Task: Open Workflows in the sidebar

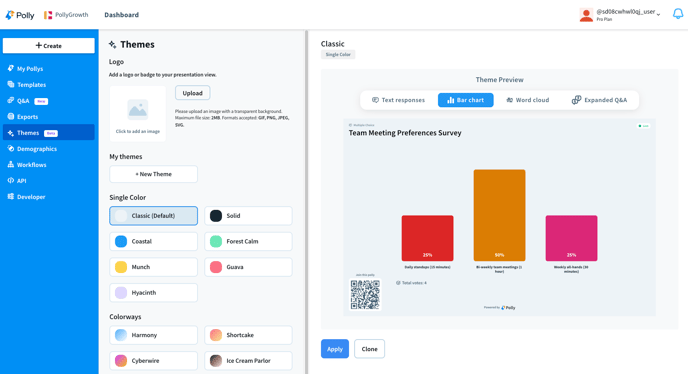Action: pos(49,165)
